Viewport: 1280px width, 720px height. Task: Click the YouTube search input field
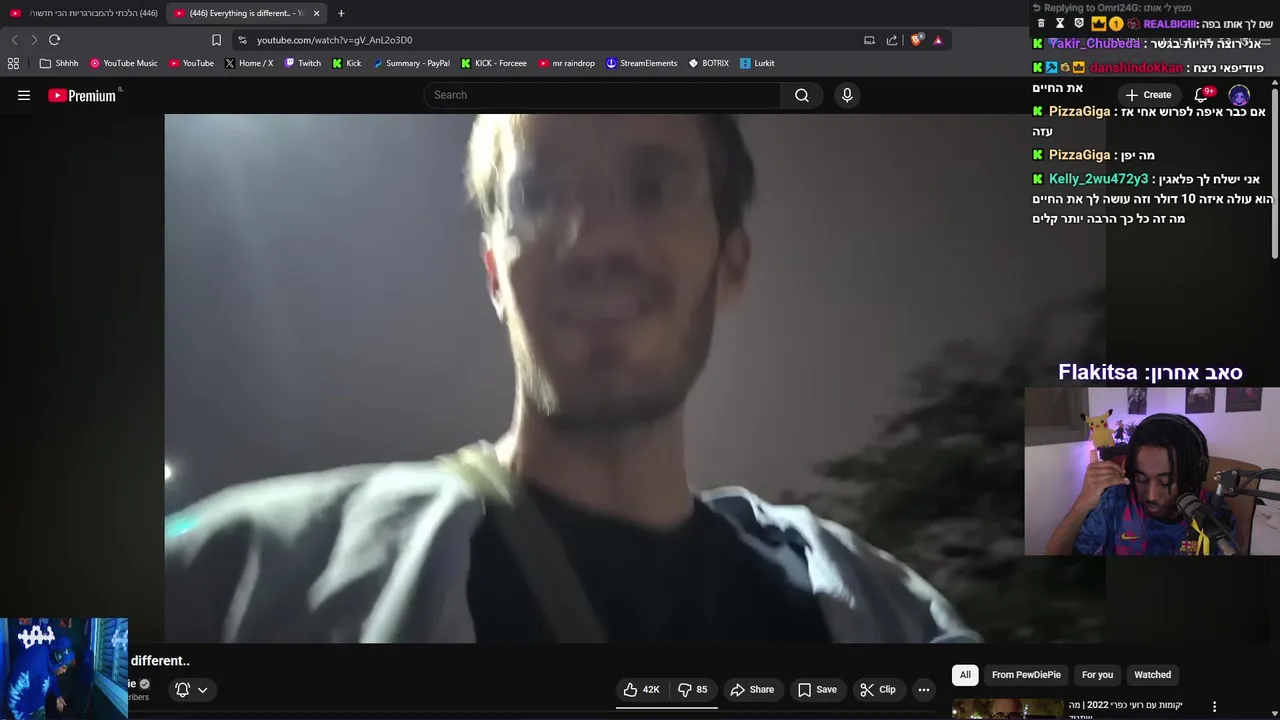(602, 95)
